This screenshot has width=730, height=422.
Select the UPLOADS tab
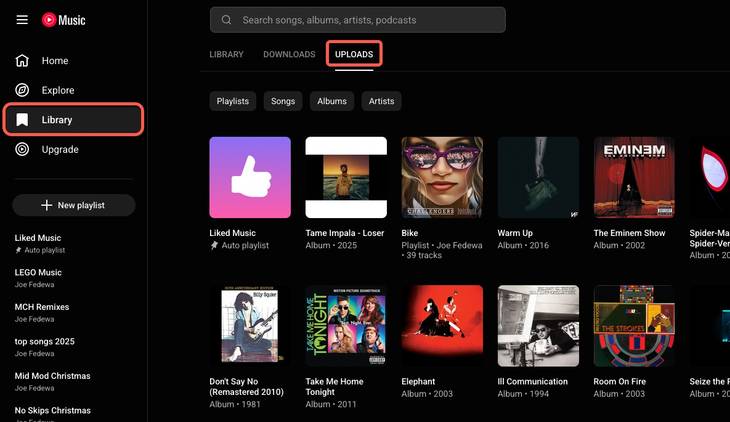click(x=354, y=54)
